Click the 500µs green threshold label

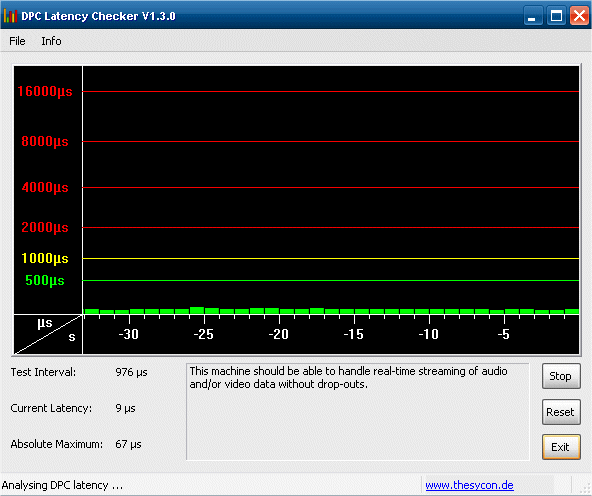tap(45, 280)
